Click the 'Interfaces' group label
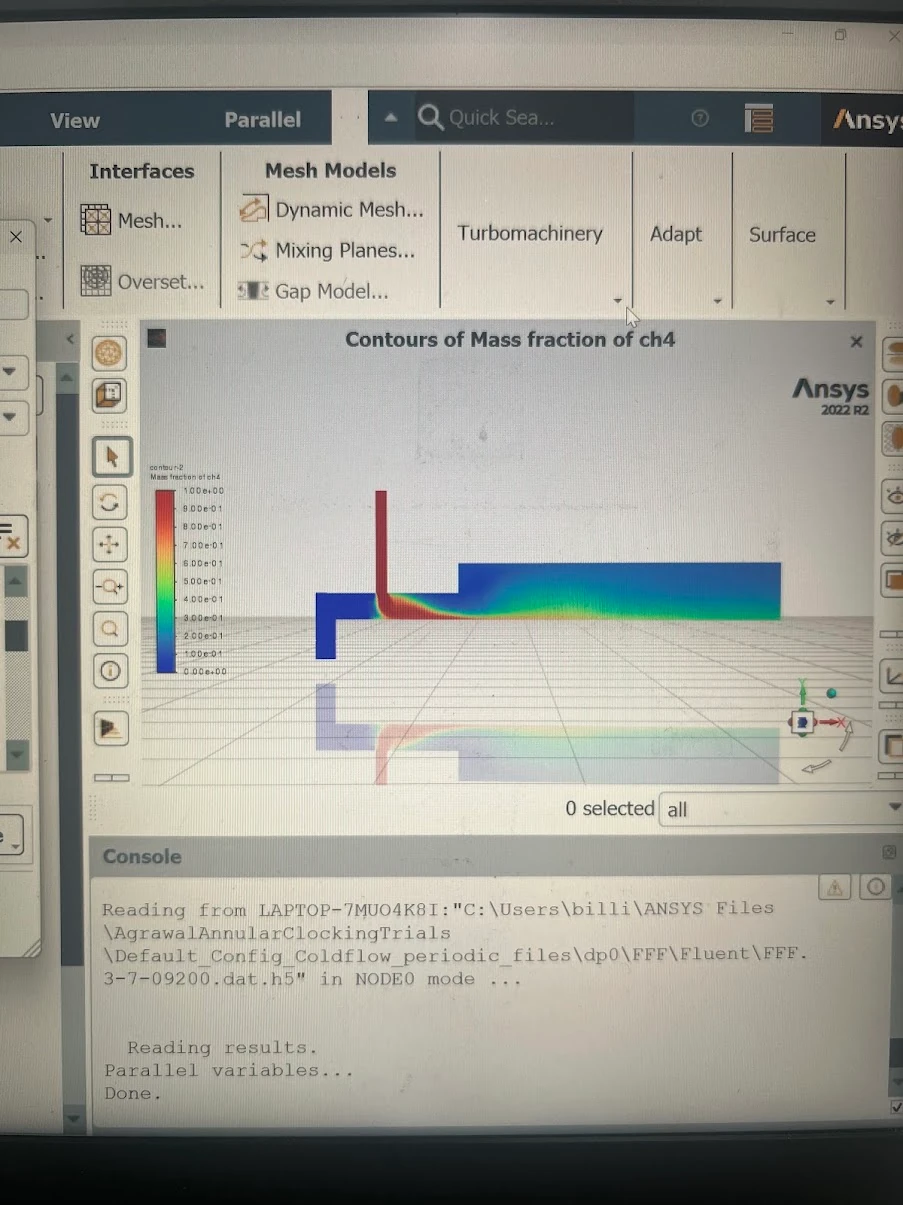The height and width of the screenshot is (1205, 903). [142, 171]
